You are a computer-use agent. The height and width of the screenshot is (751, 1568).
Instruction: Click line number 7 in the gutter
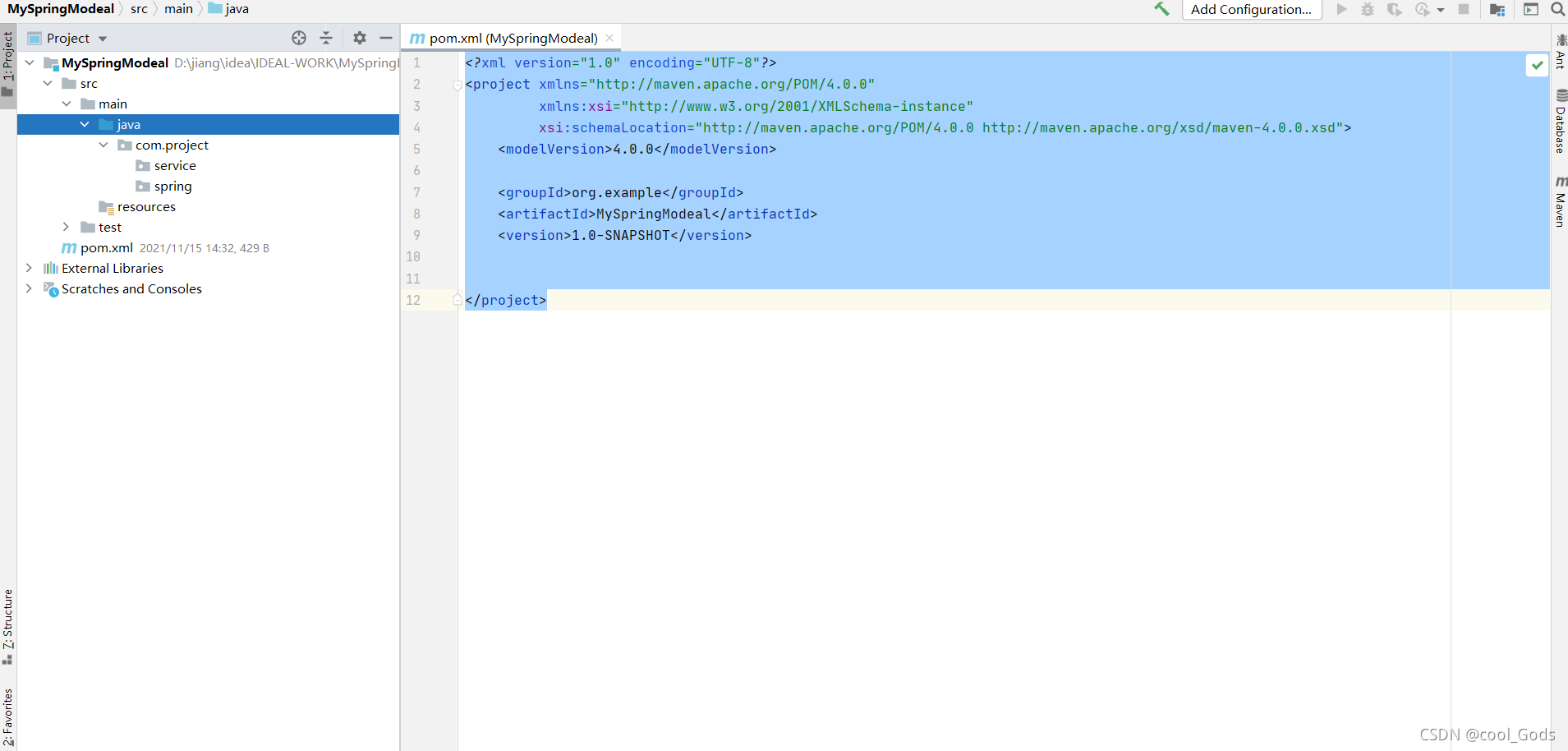pos(416,192)
